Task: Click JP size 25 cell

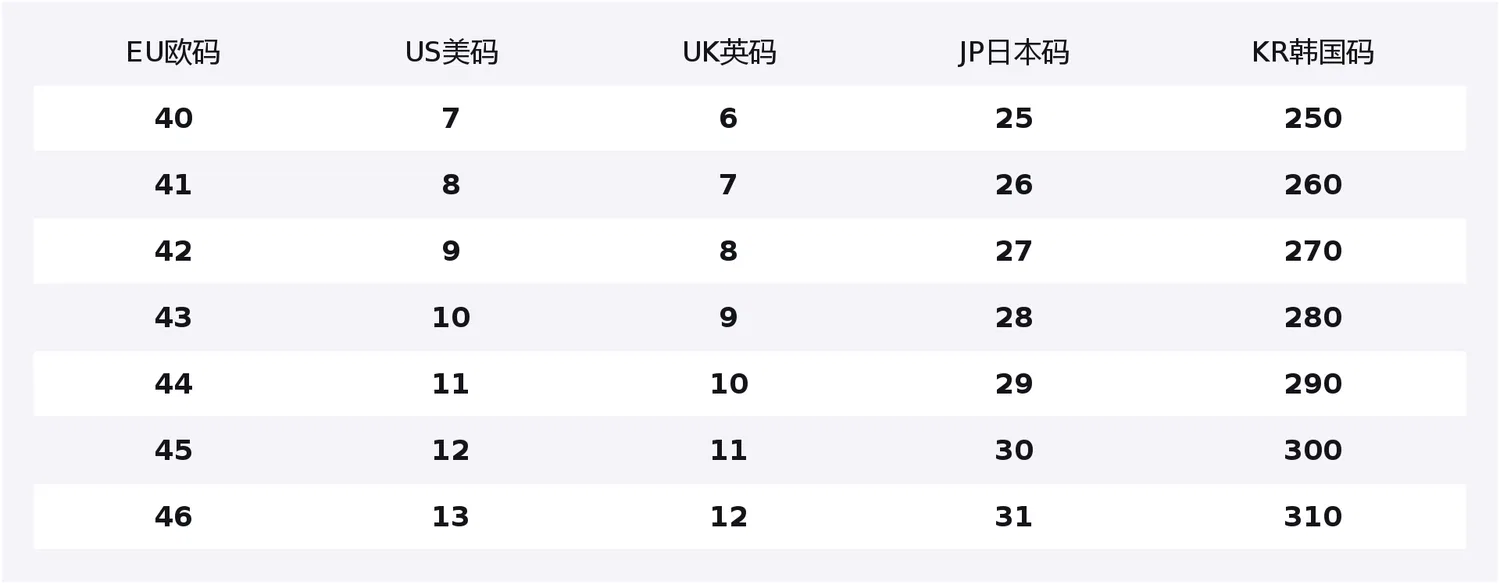Action: 1013,119
